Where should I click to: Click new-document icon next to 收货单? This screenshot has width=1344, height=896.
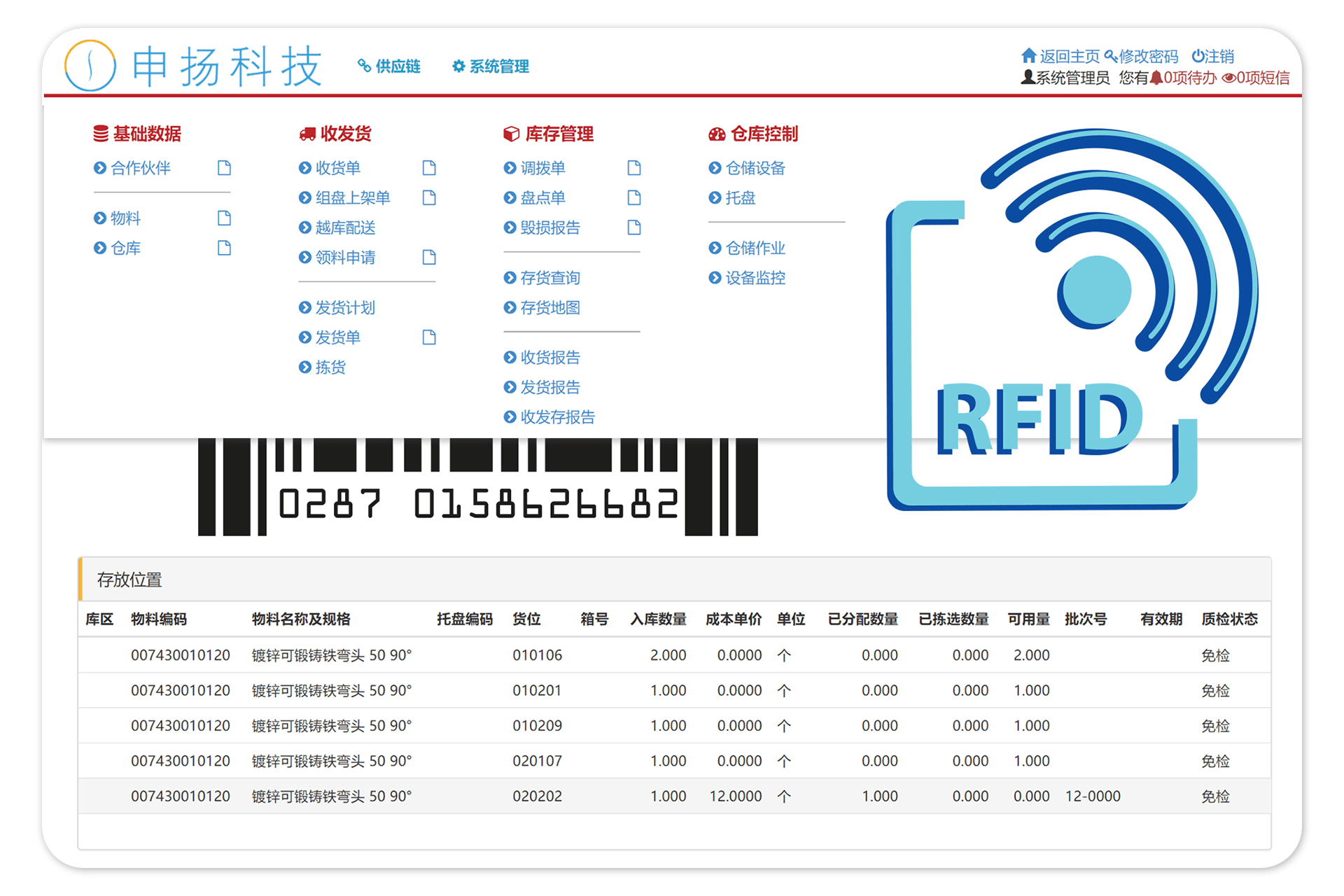coord(429,168)
